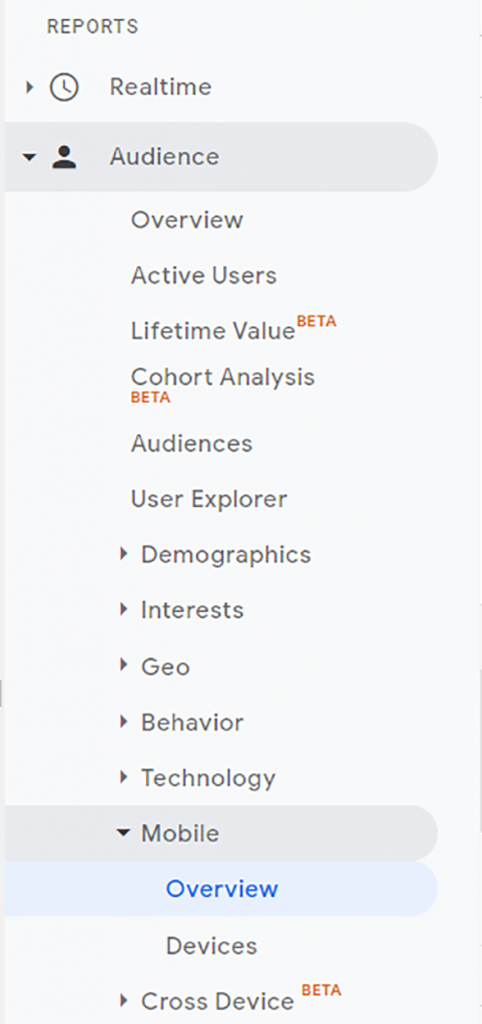Click the Audience person icon
482x1024 pixels.
tap(64, 157)
